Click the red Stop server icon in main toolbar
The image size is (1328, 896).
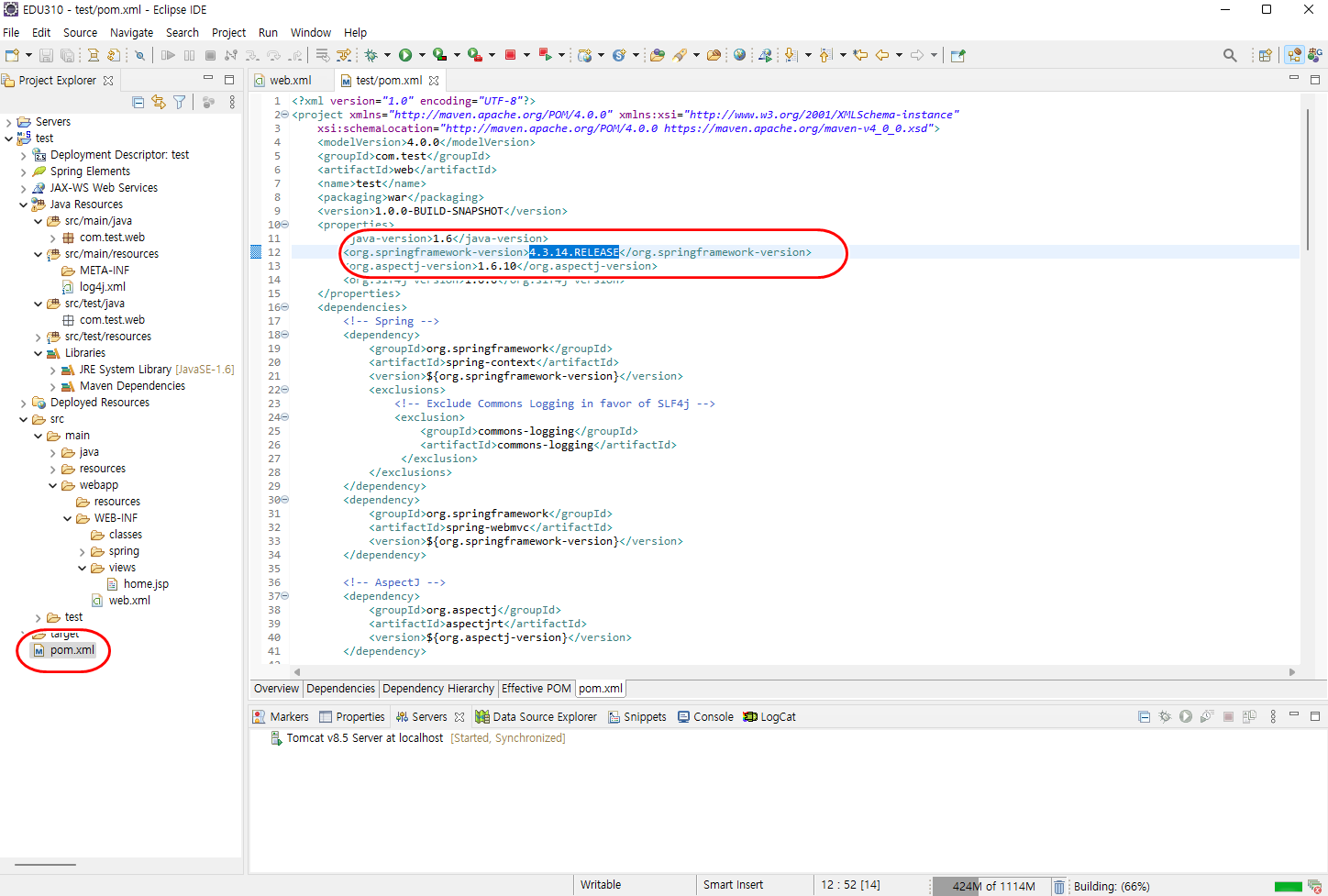[511, 55]
